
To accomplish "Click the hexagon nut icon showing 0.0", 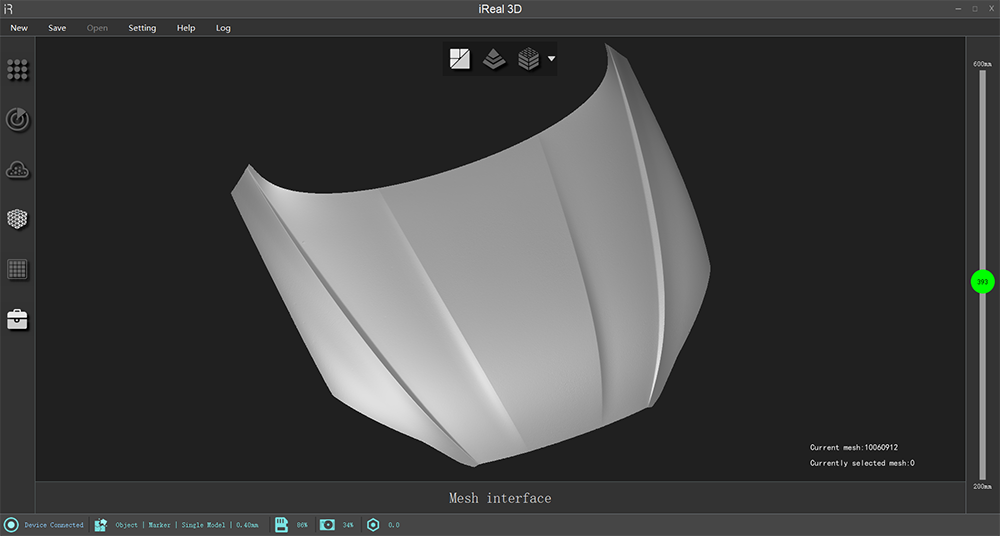I will click(373, 525).
